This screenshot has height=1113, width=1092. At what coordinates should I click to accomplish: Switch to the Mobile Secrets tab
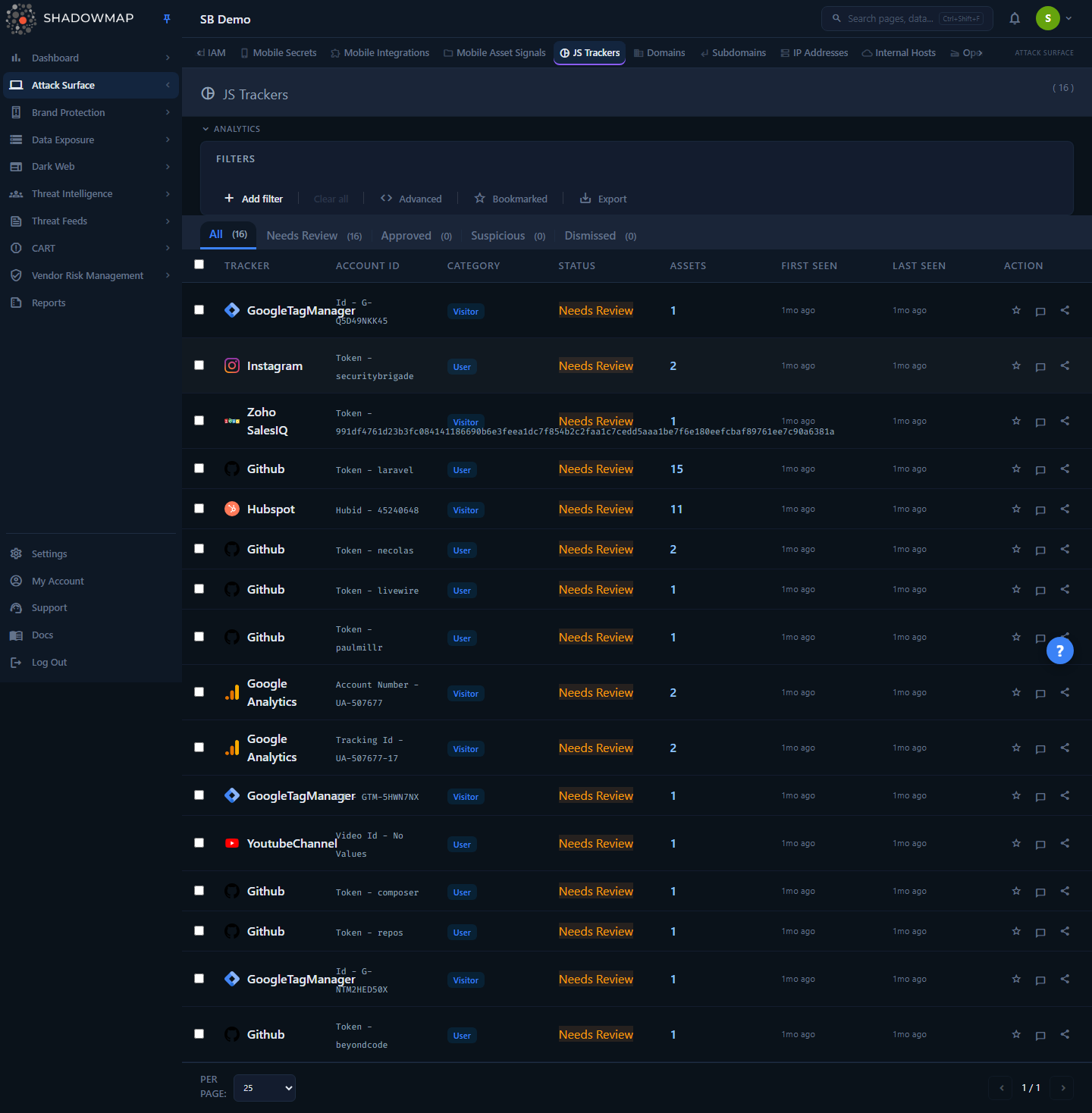coord(278,53)
